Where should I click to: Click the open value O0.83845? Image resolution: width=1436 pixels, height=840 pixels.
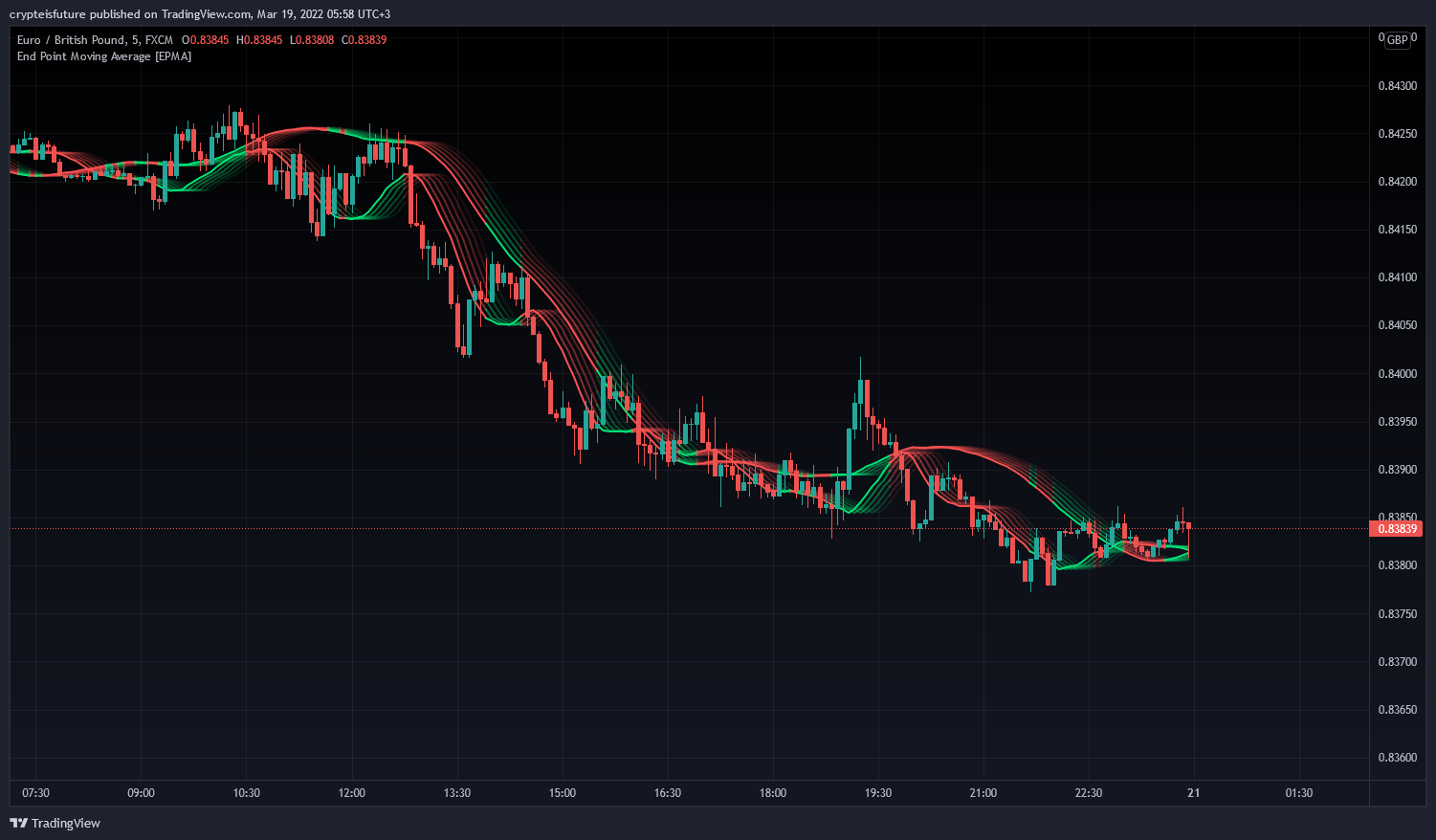[x=205, y=39]
